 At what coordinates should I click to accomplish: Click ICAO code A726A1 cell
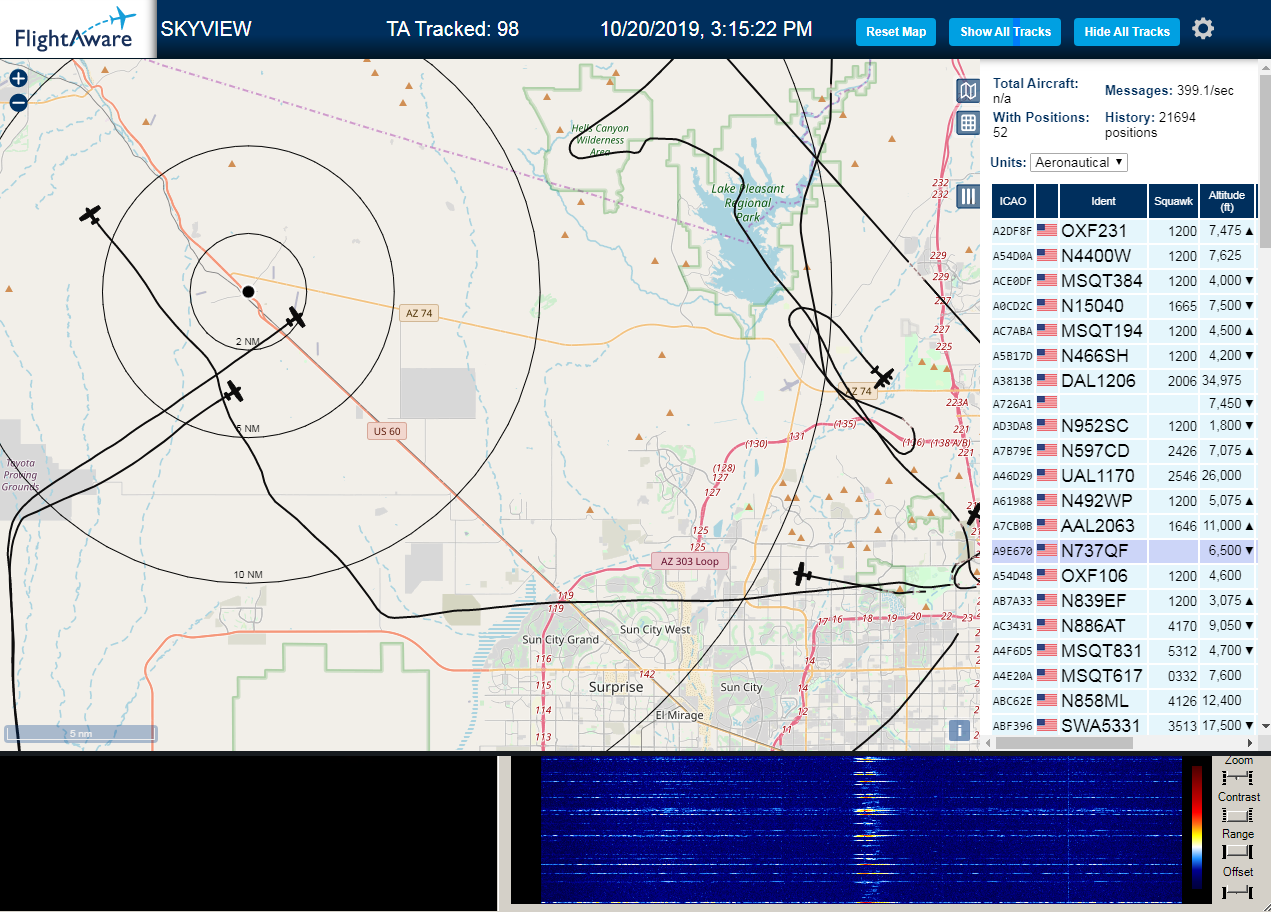click(1012, 403)
